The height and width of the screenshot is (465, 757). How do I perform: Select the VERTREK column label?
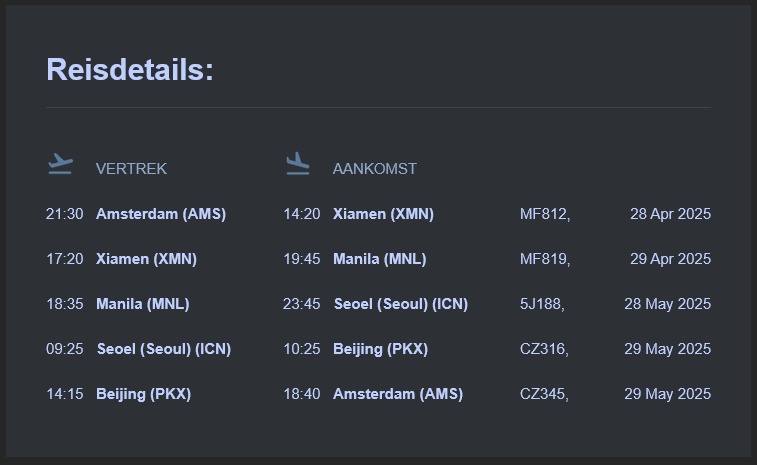coord(131,169)
